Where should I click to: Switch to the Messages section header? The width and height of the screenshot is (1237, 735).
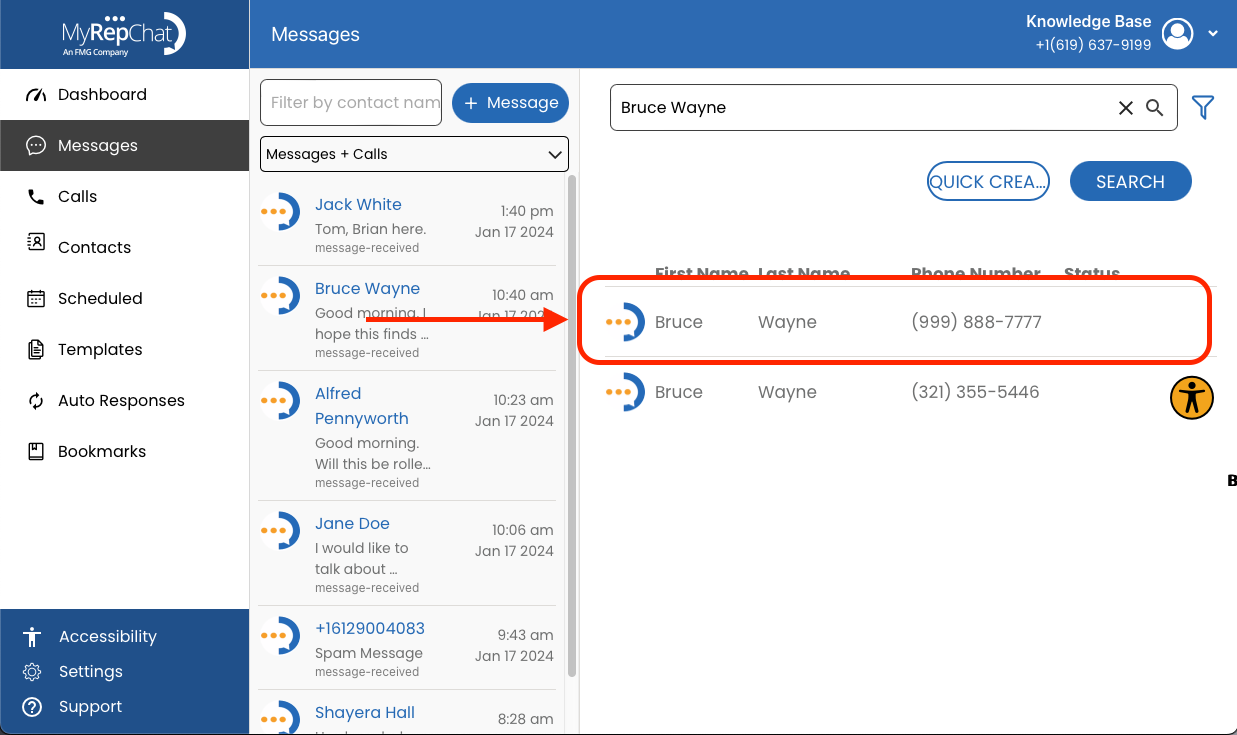coord(314,33)
